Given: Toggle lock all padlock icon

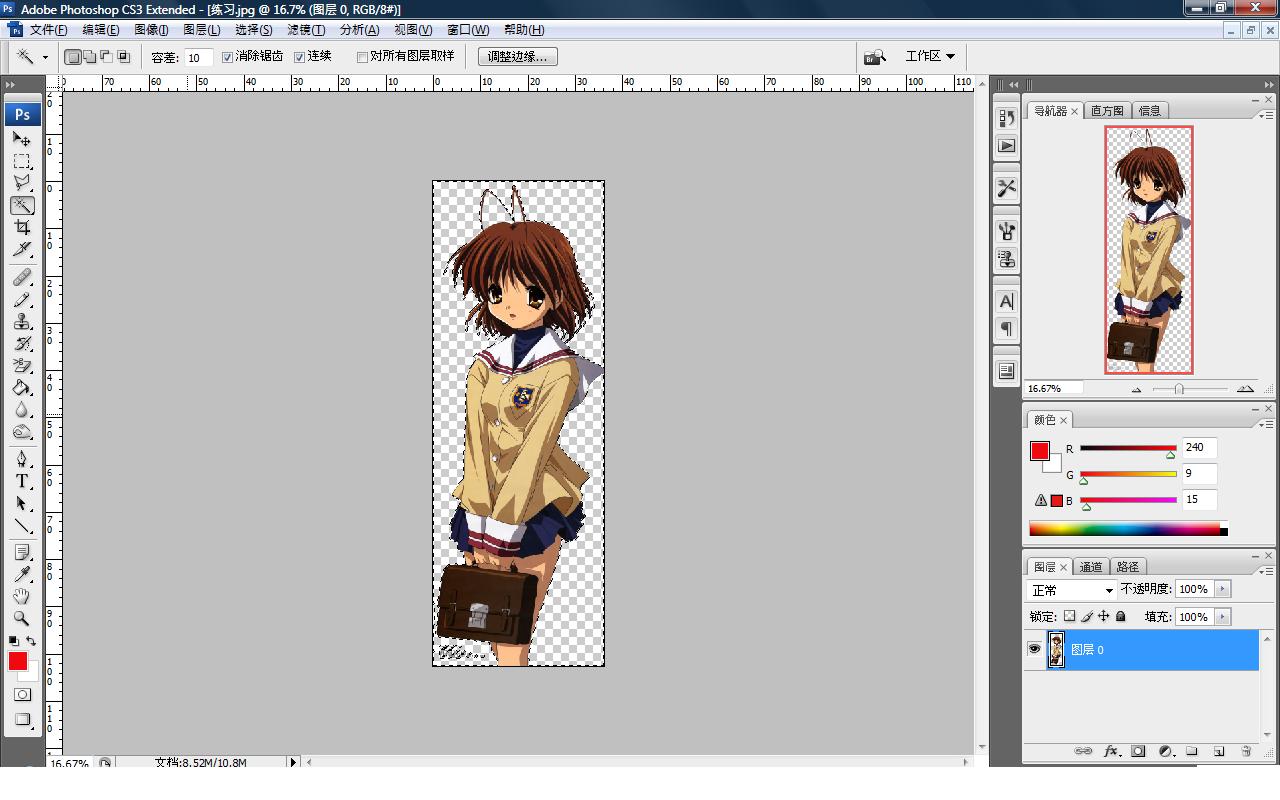Looking at the screenshot, I should (1121, 617).
